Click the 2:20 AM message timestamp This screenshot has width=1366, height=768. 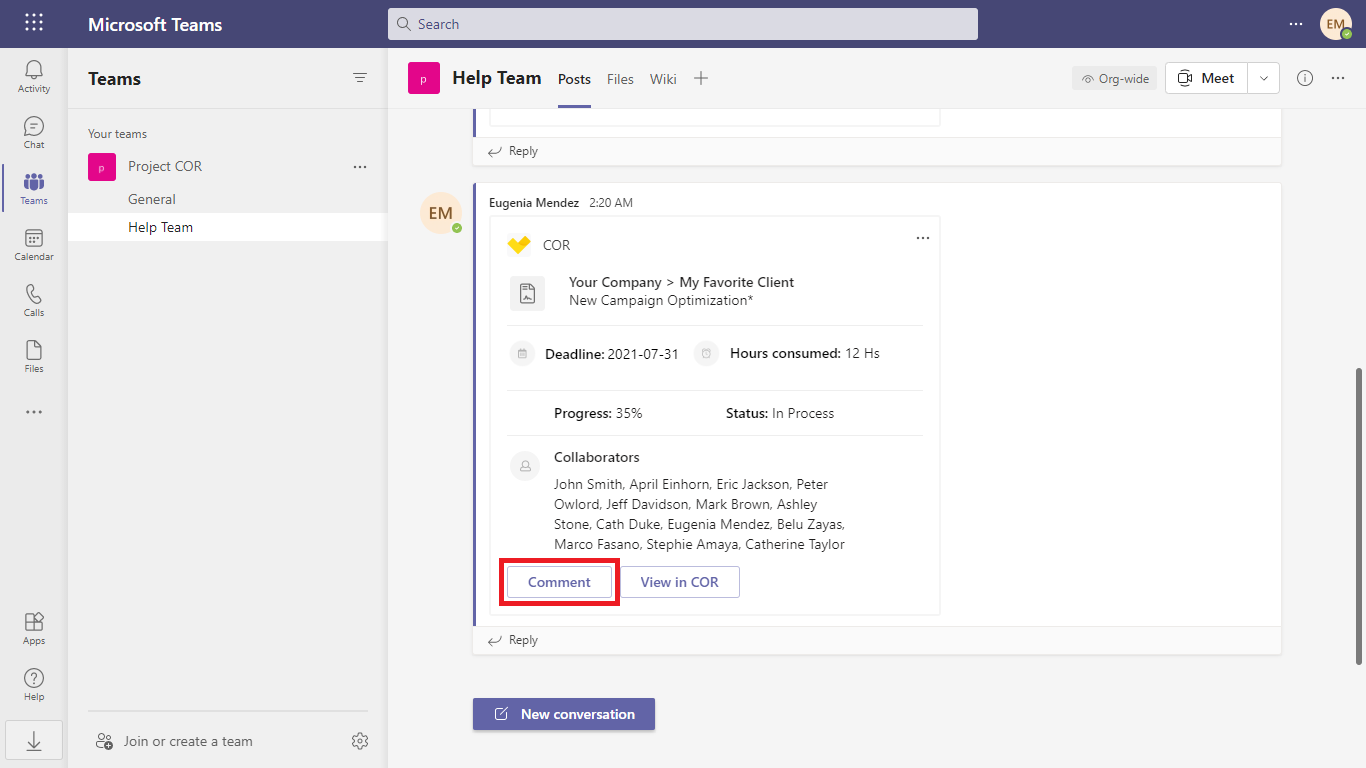point(611,203)
